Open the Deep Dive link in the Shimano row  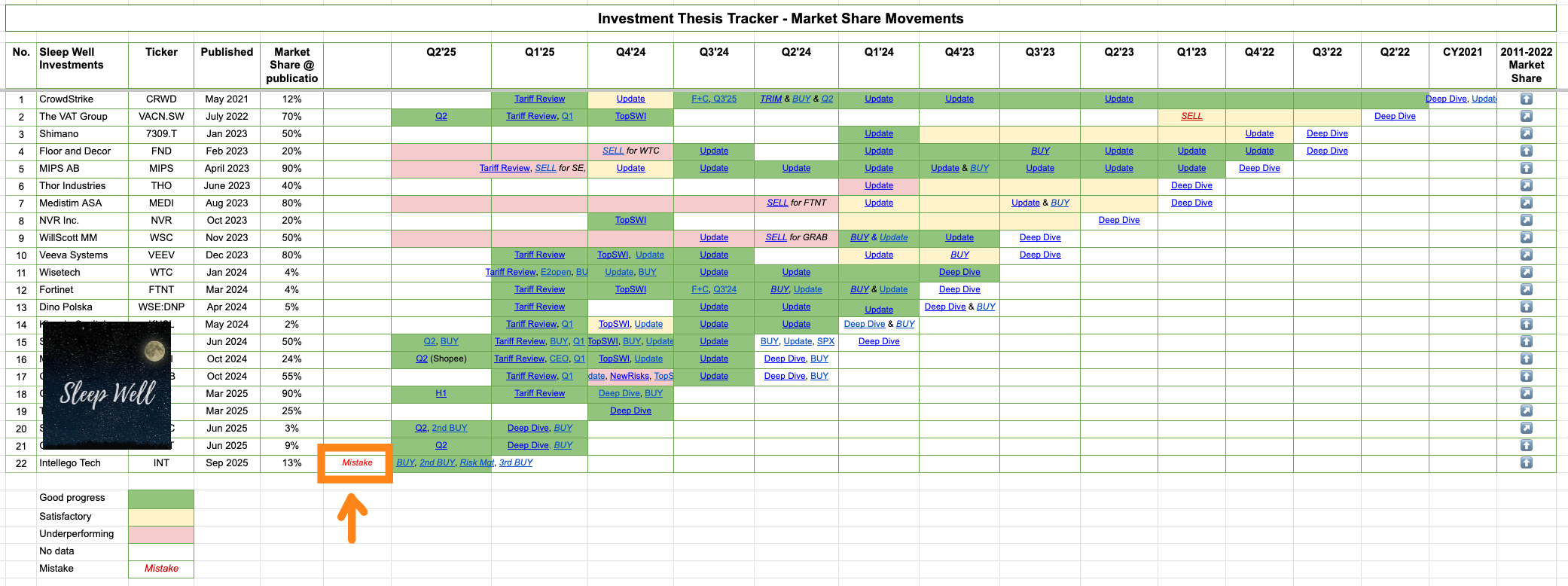(x=1327, y=133)
